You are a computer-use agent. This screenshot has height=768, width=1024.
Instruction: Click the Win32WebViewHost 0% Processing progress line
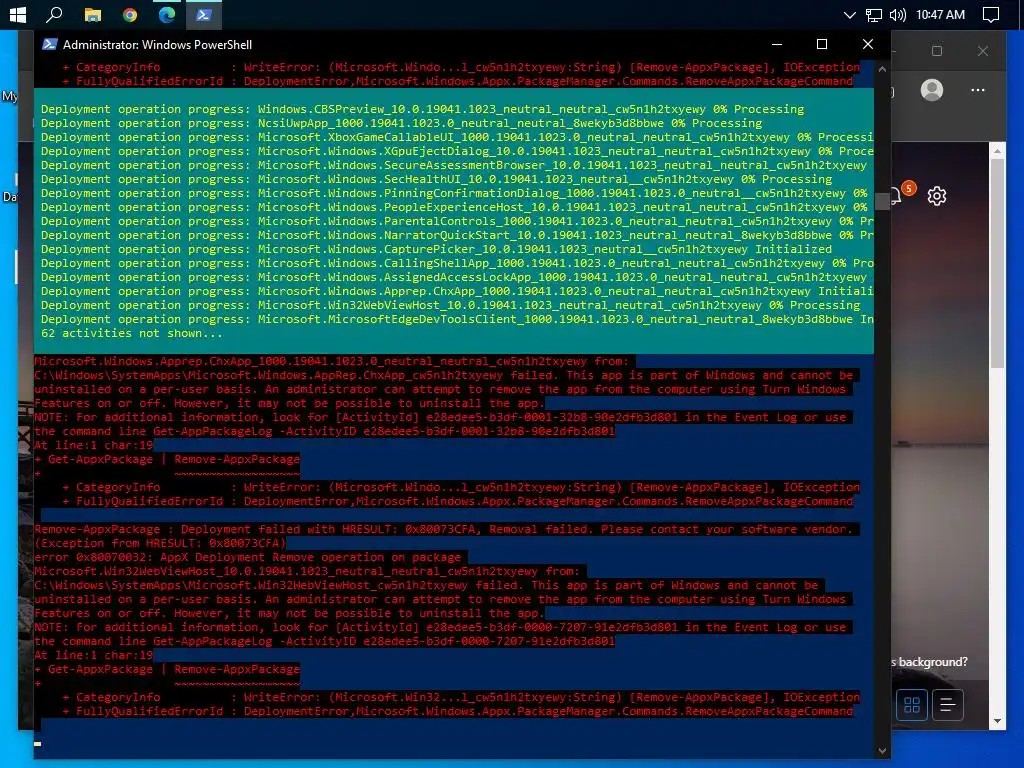pyautogui.click(x=451, y=305)
